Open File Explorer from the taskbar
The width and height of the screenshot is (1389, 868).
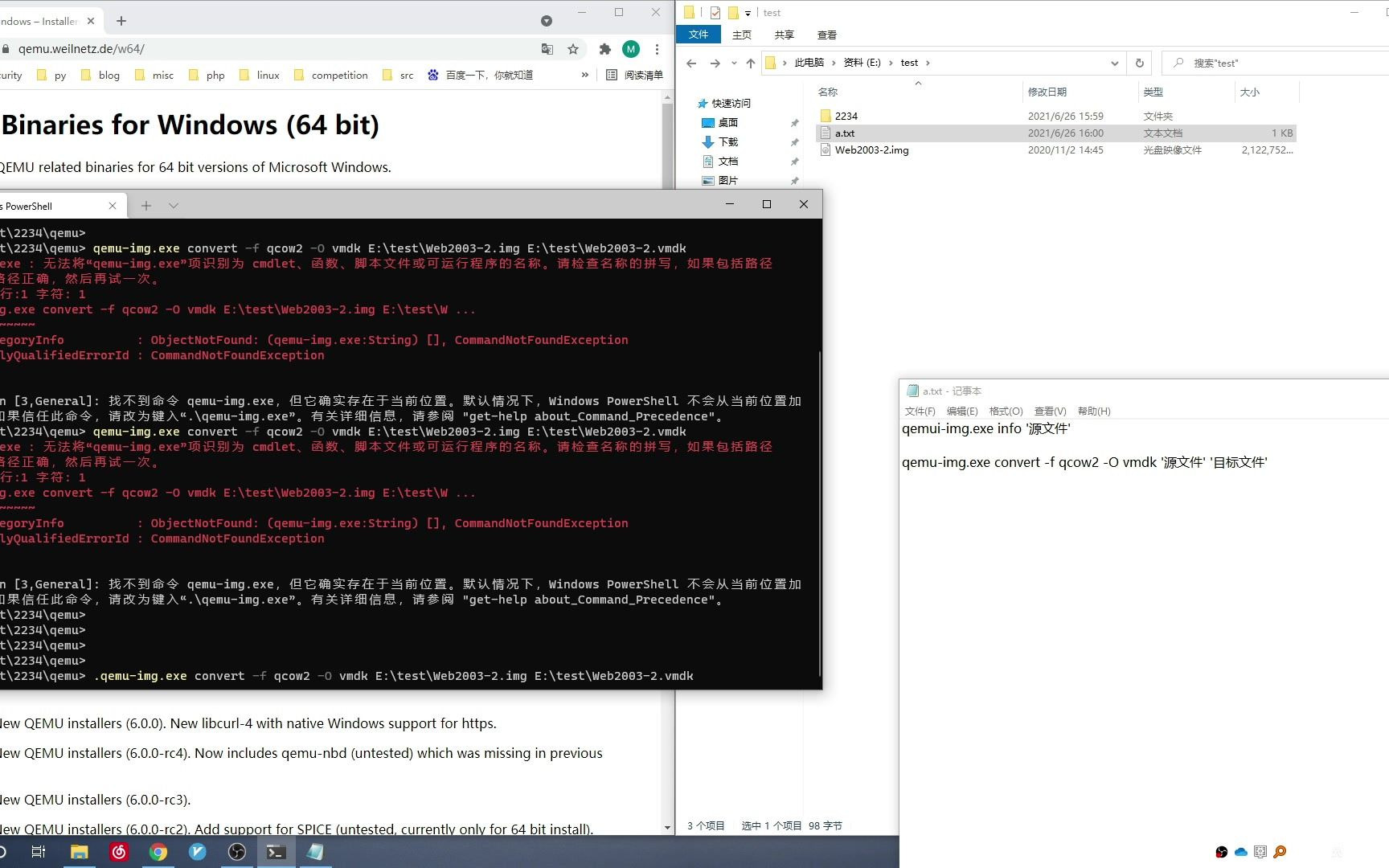click(x=79, y=852)
